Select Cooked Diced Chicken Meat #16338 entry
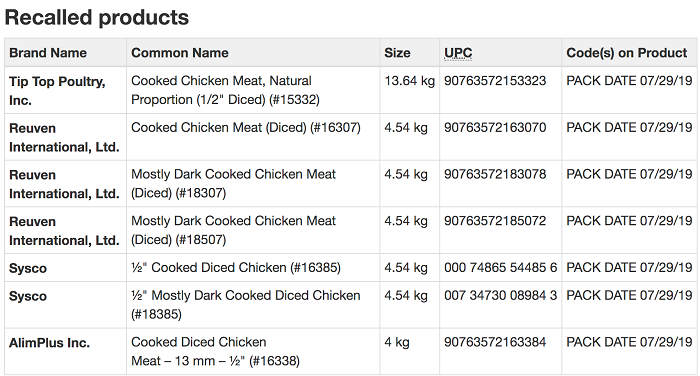 coord(216,351)
